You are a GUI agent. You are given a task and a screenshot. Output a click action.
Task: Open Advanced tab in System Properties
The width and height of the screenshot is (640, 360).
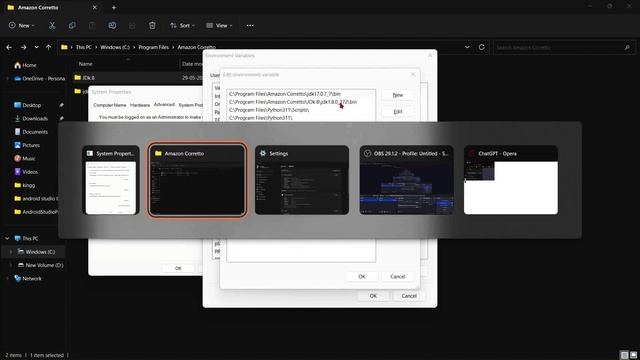pyautogui.click(x=164, y=104)
